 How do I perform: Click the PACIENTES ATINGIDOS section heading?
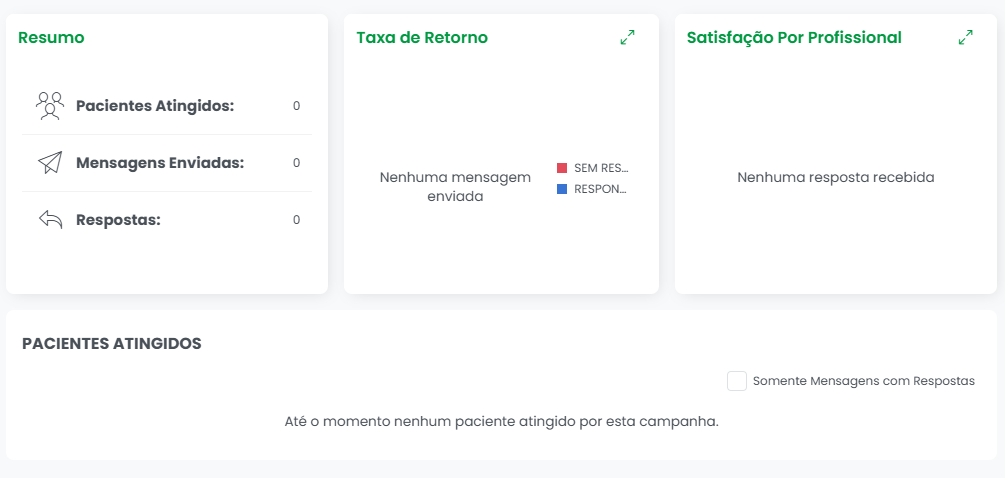click(112, 343)
